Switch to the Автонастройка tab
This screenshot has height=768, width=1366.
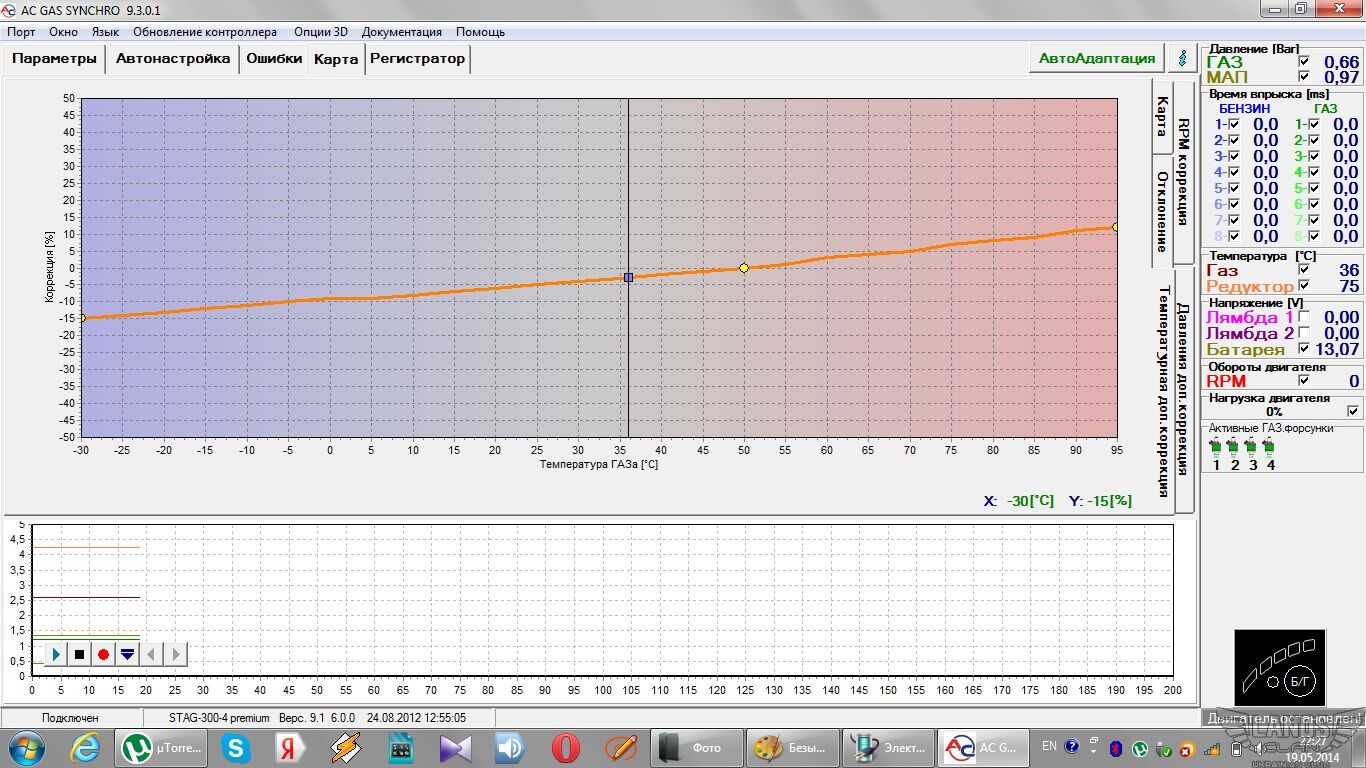point(173,58)
